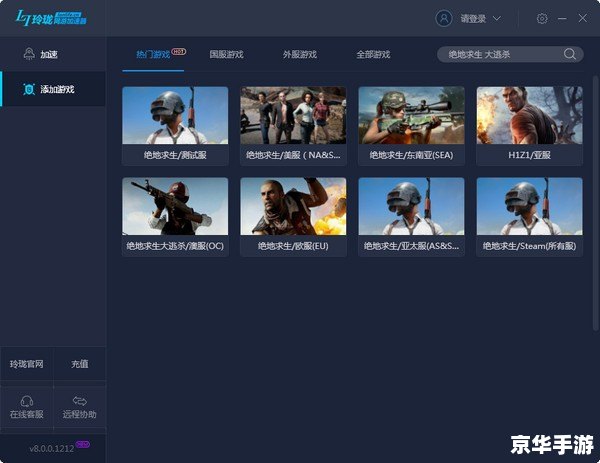Open the 外服游戏 tab
Viewport: 600px width, 463px height.
299,54
